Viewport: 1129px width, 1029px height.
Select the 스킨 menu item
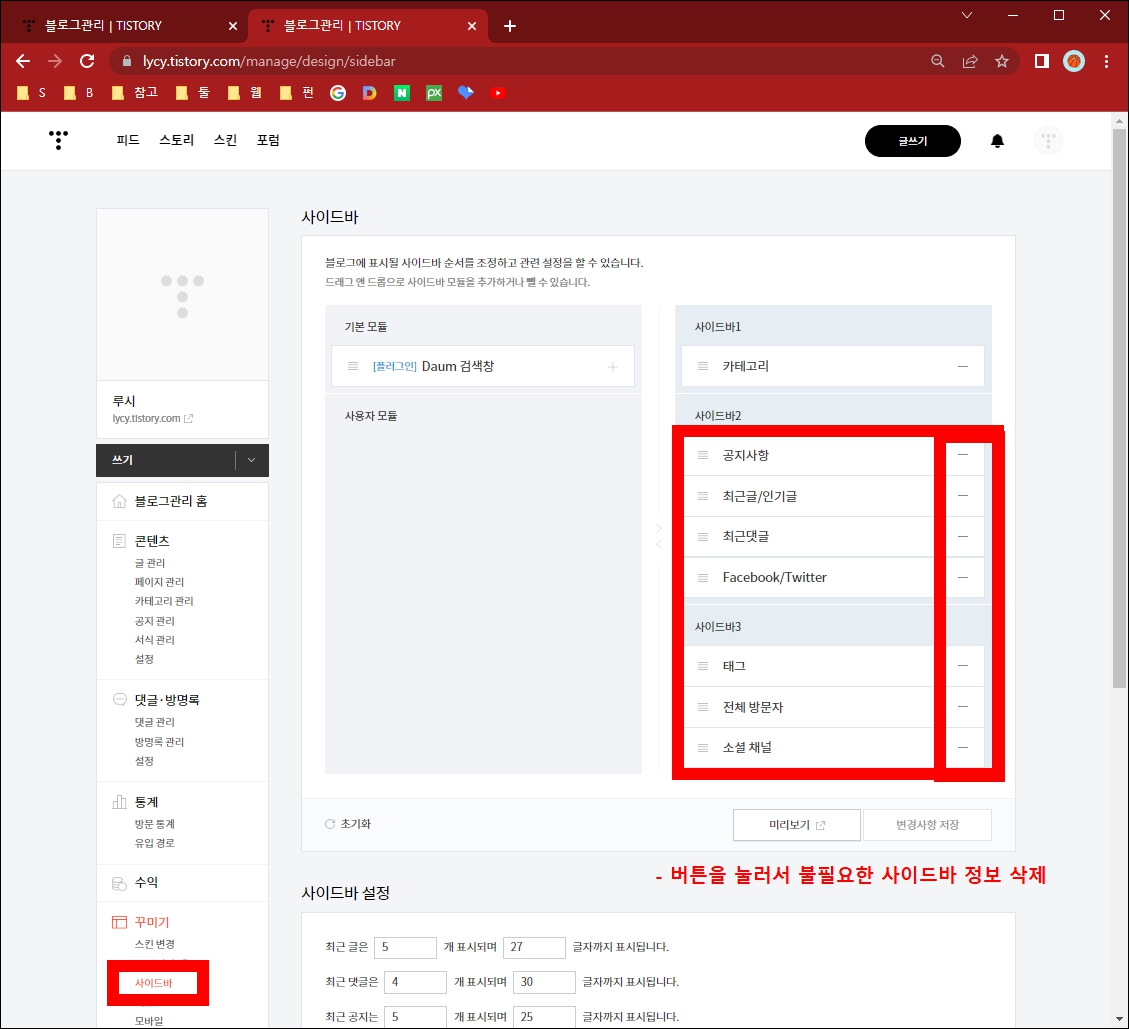[225, 140]
